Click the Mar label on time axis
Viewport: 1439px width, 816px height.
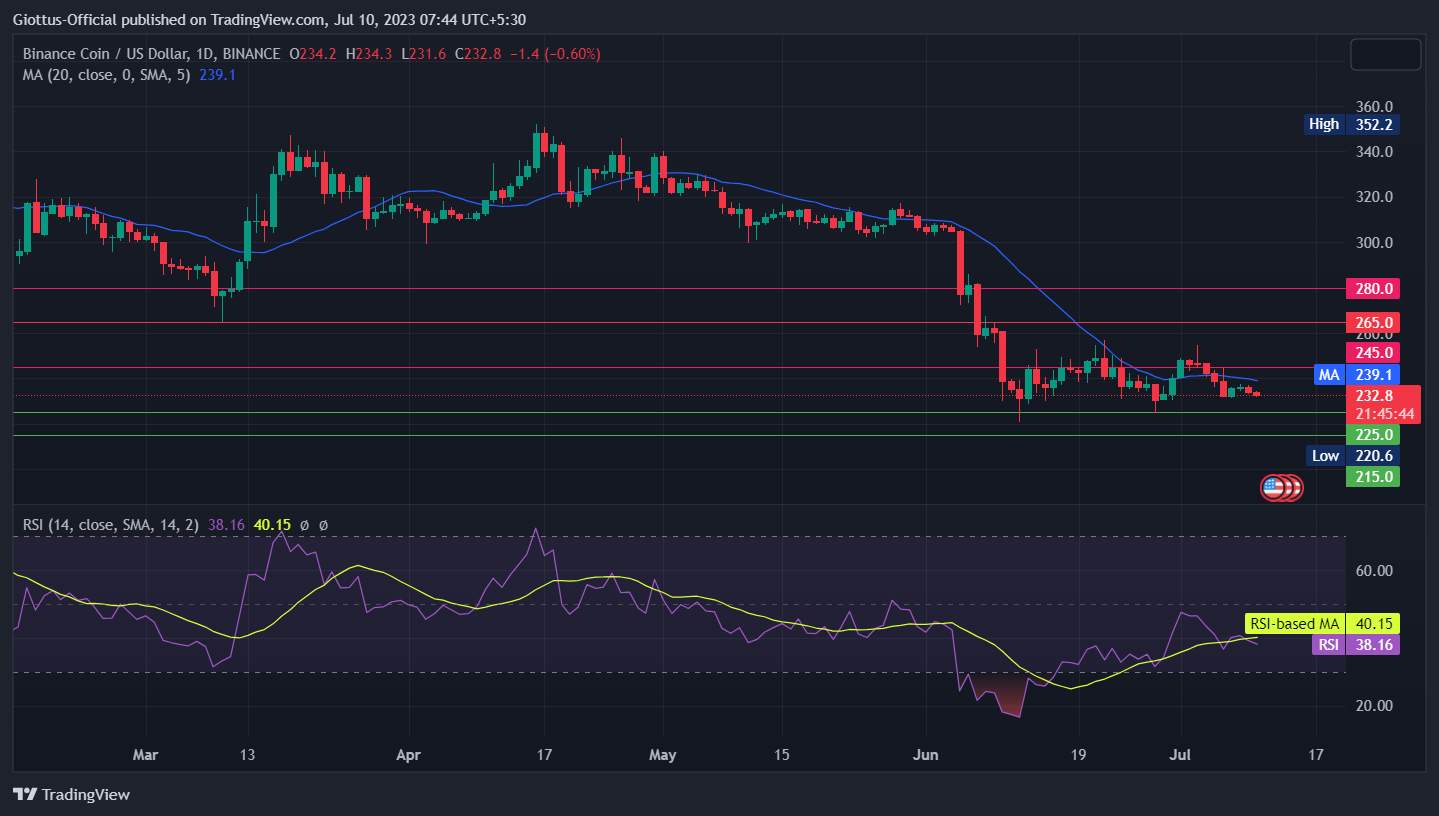145,754
